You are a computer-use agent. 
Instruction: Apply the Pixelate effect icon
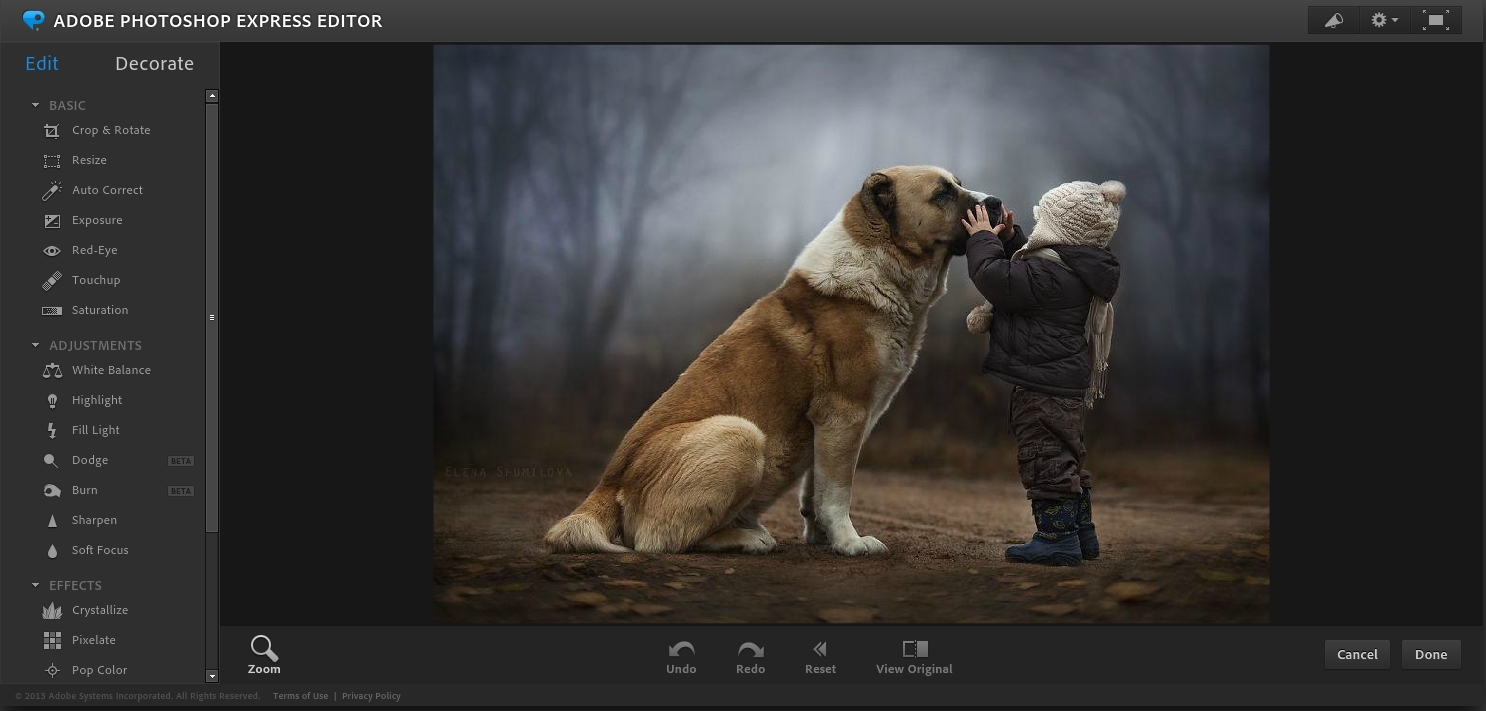pos(52,640)
